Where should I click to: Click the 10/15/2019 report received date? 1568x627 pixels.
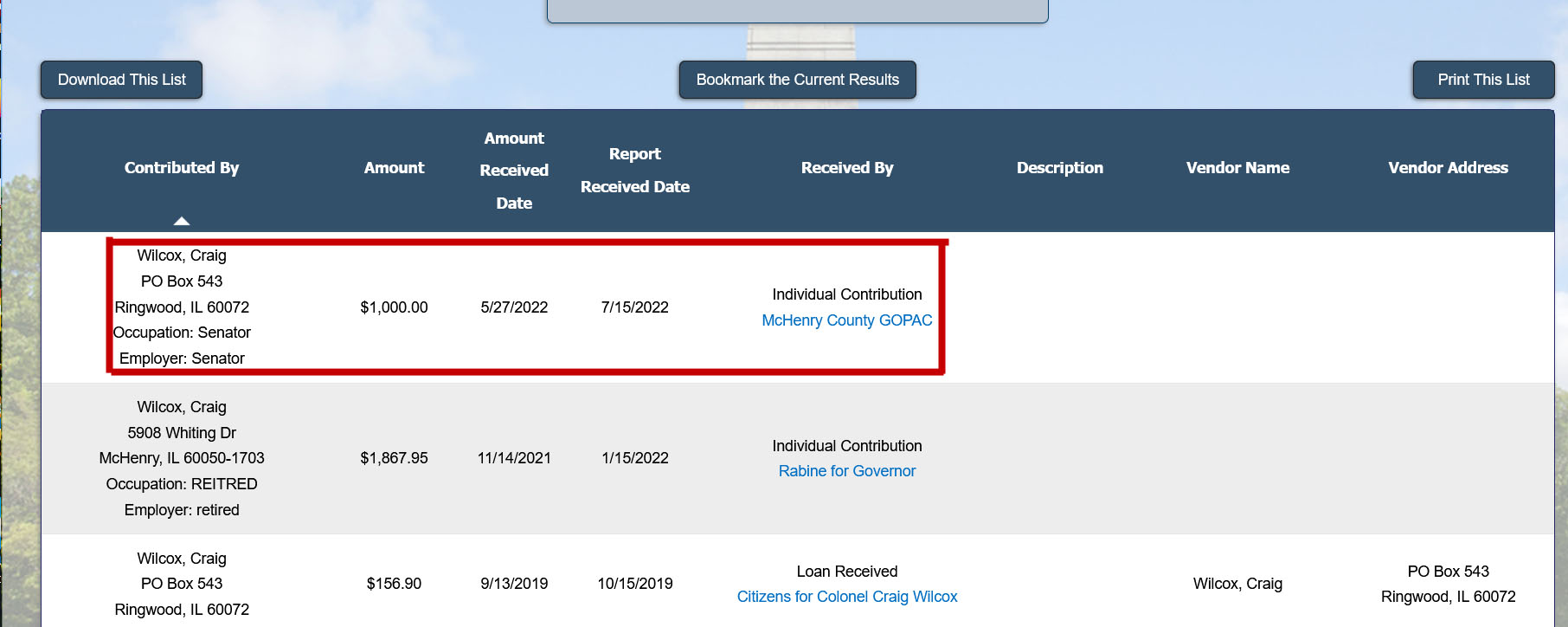click(634, 584)
